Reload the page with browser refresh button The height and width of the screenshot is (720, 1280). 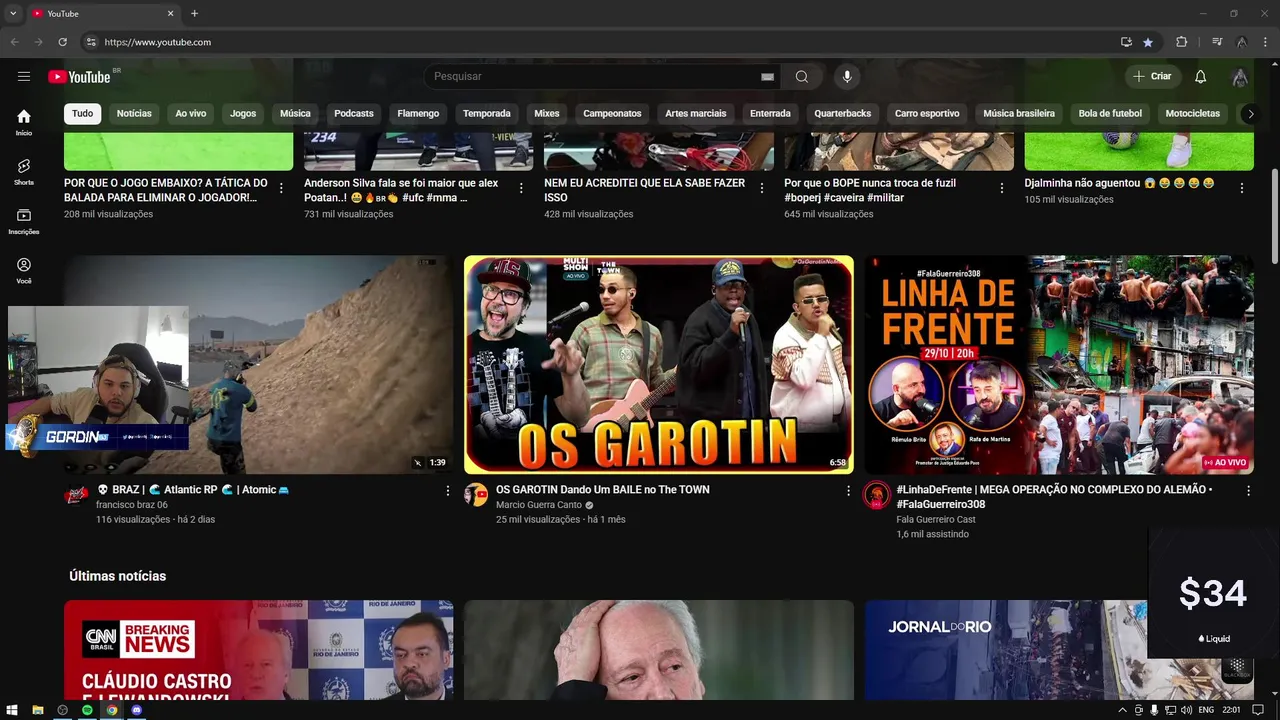point(62,42)
